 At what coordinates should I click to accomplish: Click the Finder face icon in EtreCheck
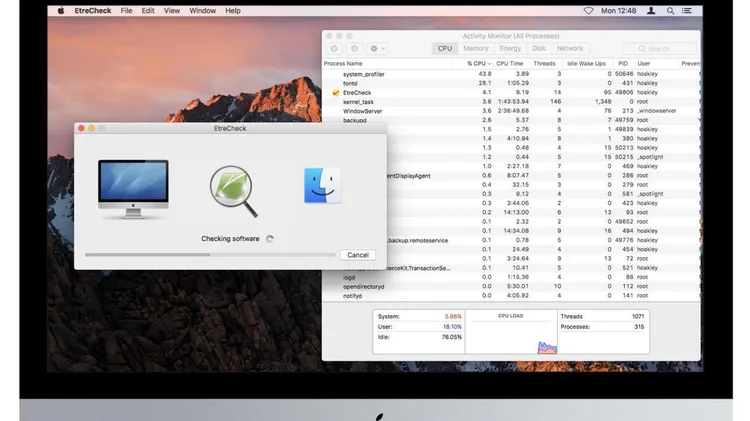point(322,185)
